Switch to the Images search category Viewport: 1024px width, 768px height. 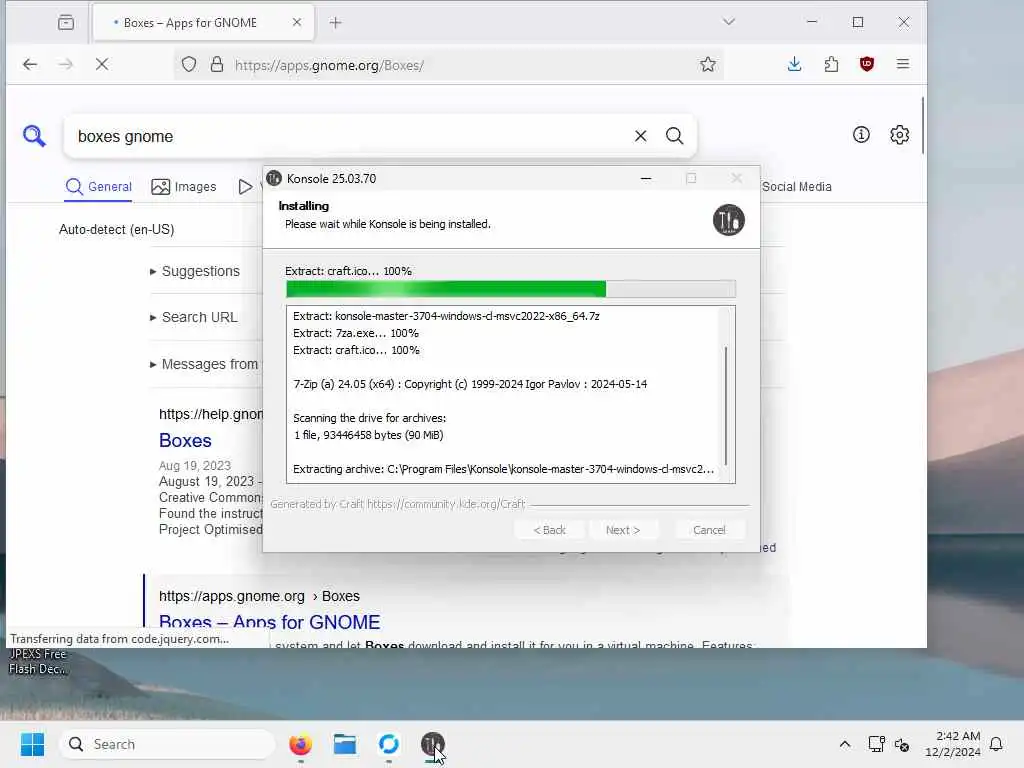click(x=184, y=187)
